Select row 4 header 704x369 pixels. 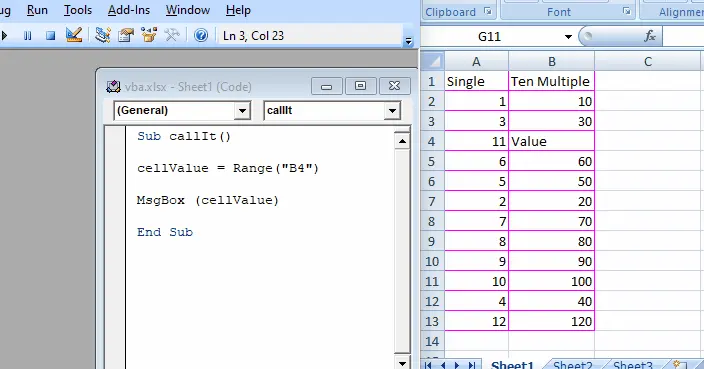point(432,141)
